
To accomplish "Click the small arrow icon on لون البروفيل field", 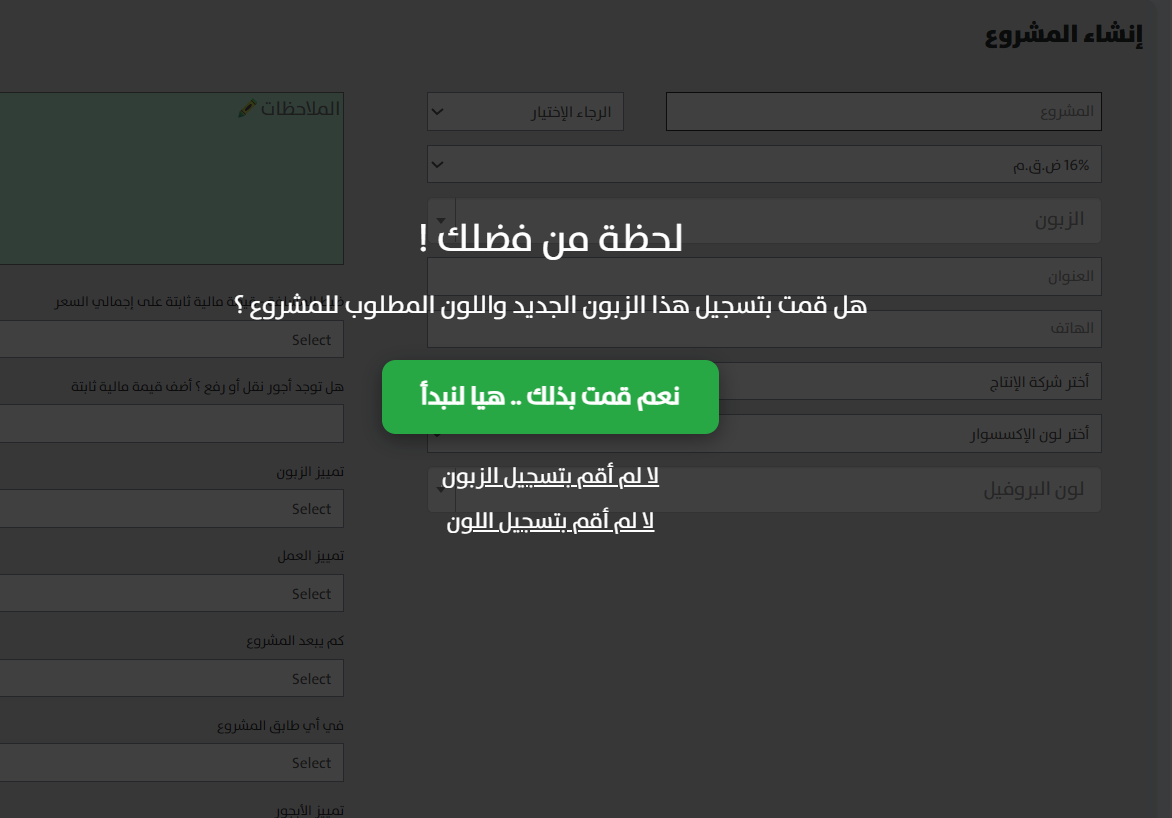I will click(x=441, y=490).
